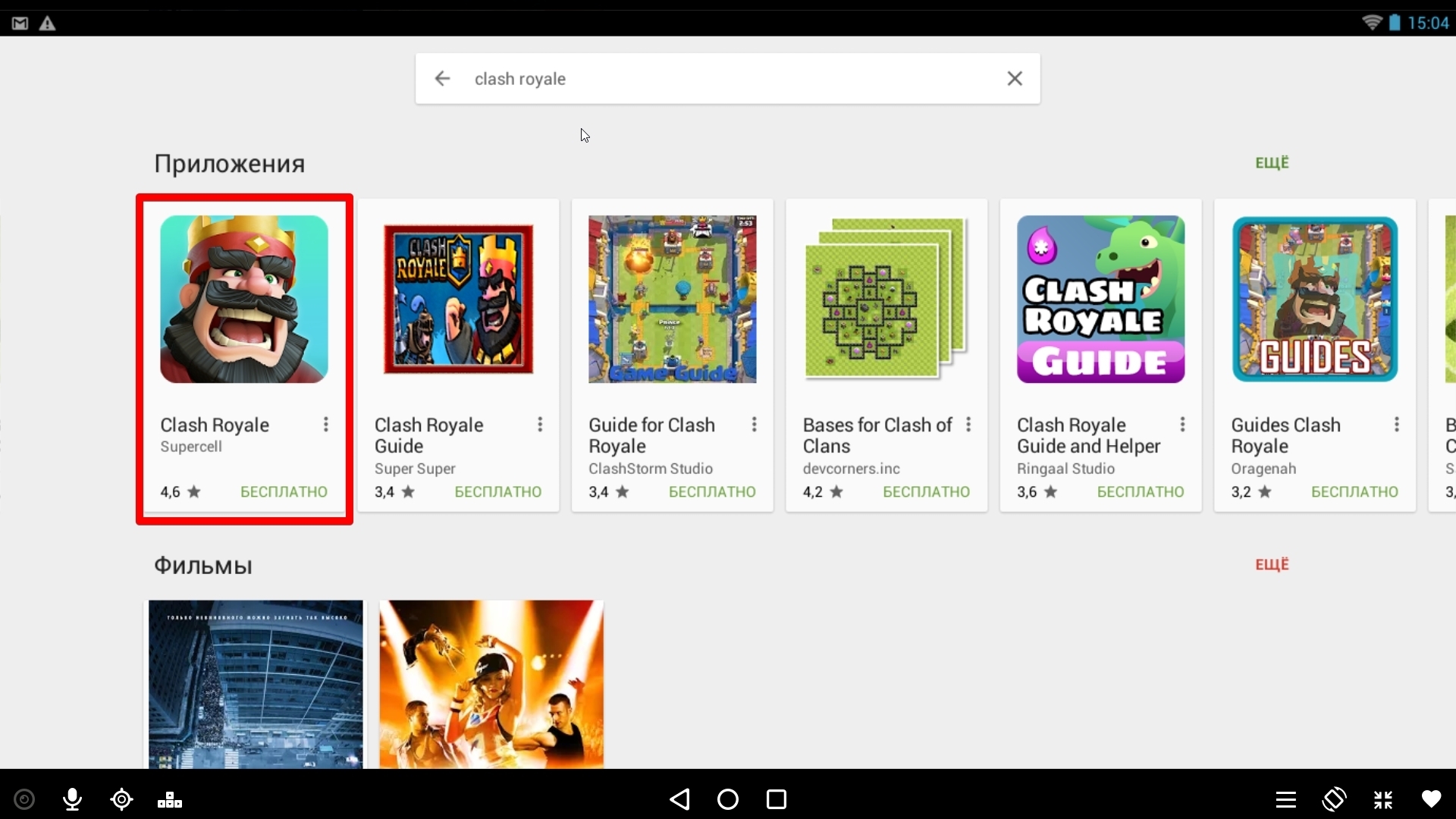Clear the clash royale search input
This screenshot has width=1456, height=819.
(x=1014, y=79)
